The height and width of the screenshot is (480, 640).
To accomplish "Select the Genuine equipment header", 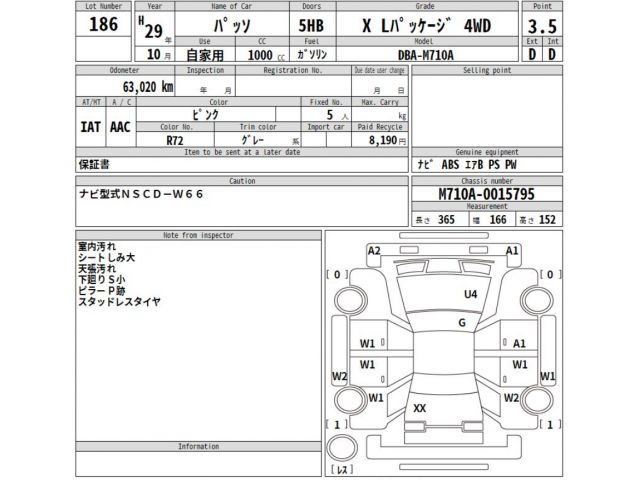I will (x=487, y=152).
